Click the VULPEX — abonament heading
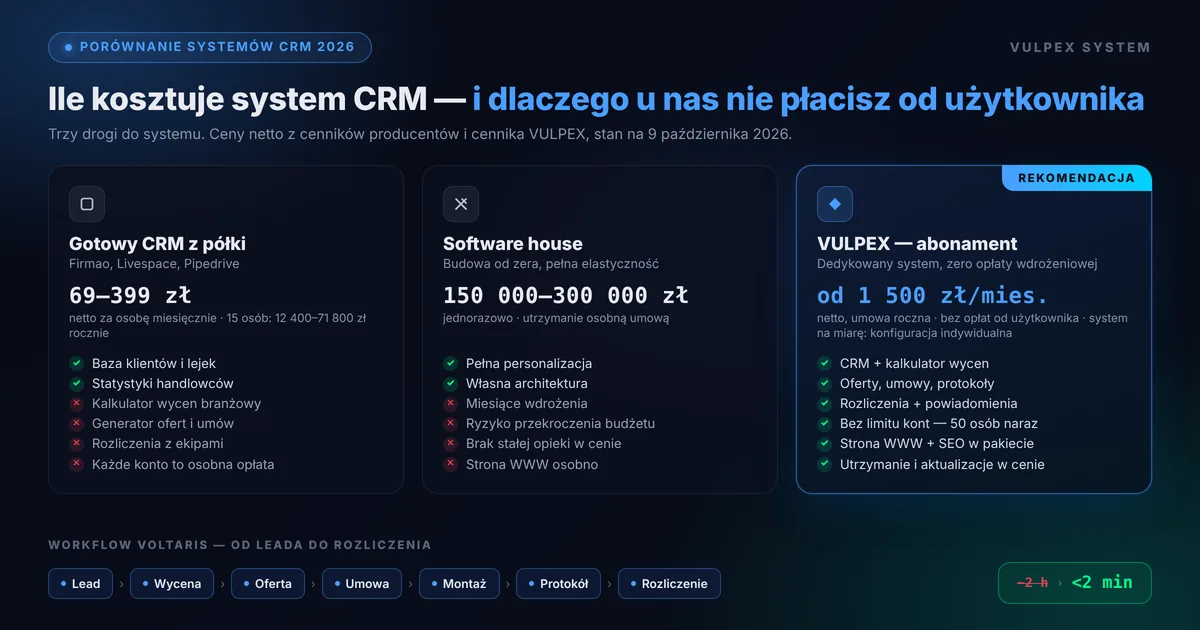 917,244
